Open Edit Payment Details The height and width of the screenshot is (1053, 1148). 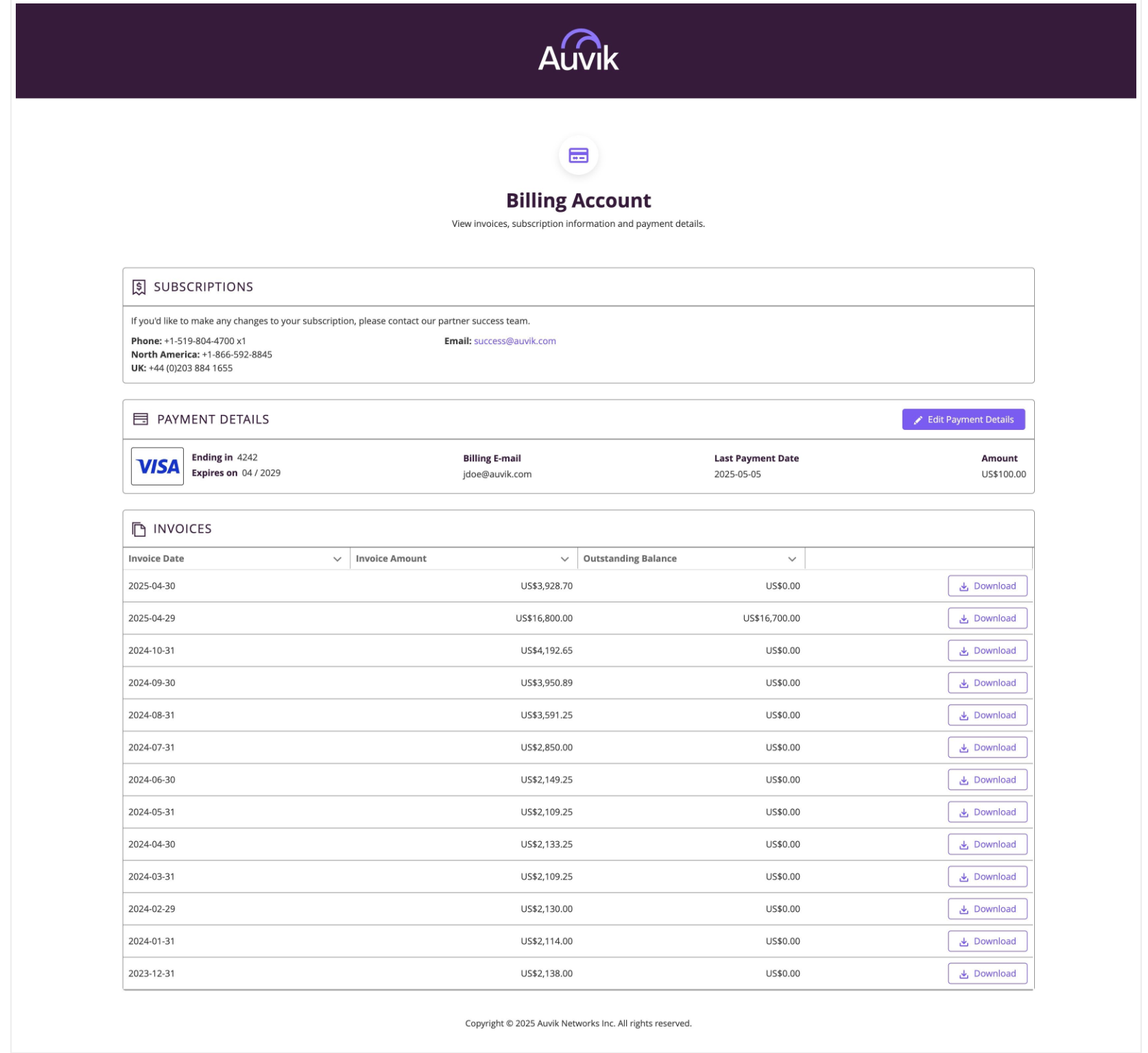pos(964,420)
